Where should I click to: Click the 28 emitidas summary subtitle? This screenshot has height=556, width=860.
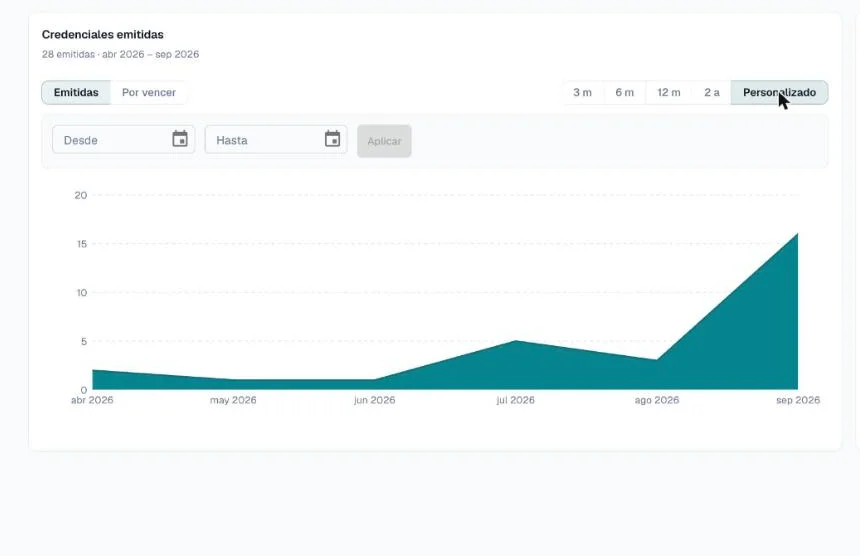click(x=120, y=54)
